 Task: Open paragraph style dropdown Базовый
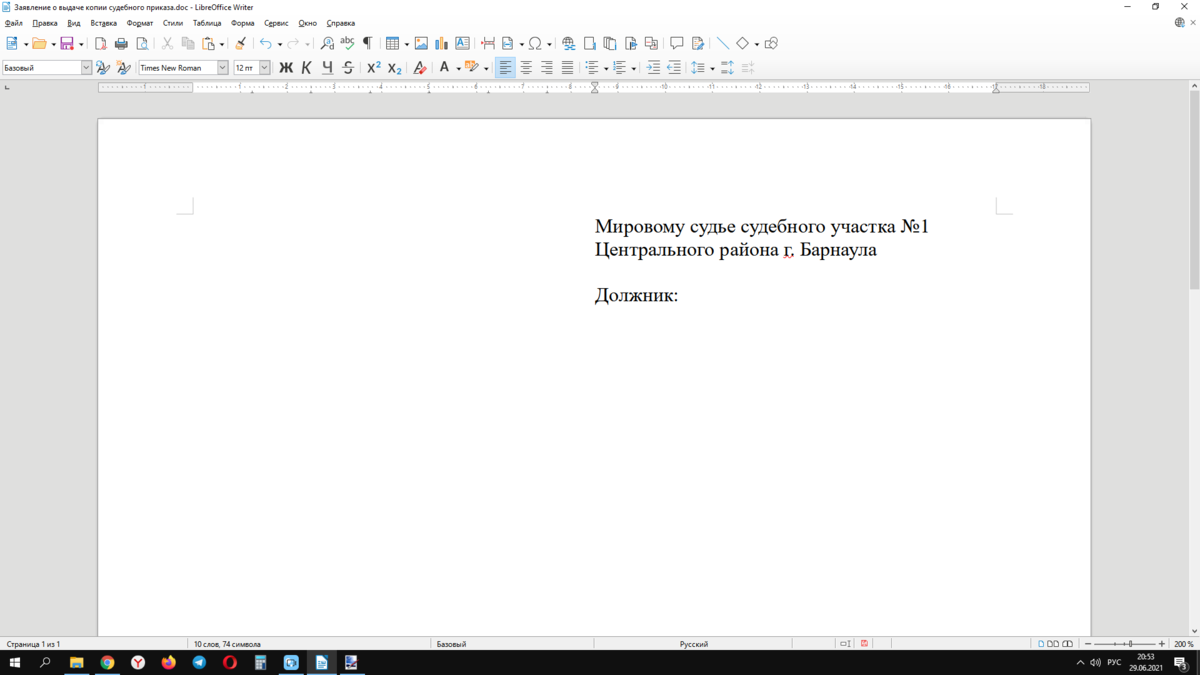click(86, 68)
